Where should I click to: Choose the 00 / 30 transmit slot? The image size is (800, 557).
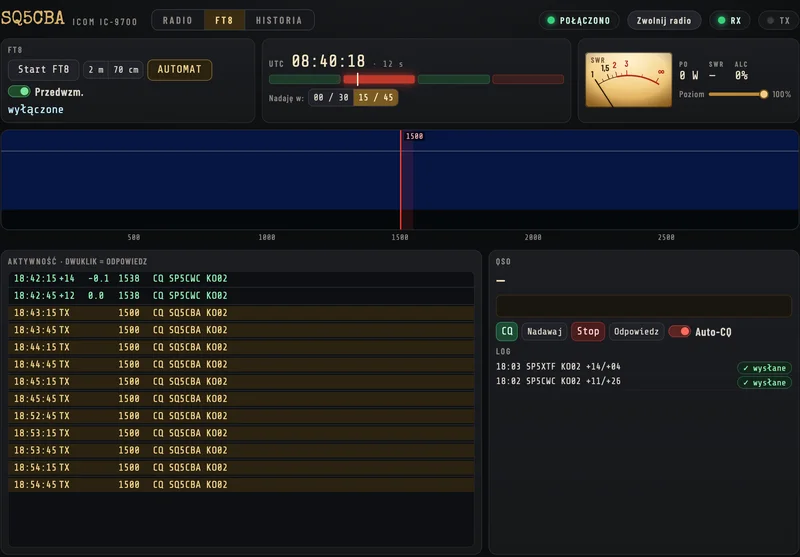coord(331,97)
